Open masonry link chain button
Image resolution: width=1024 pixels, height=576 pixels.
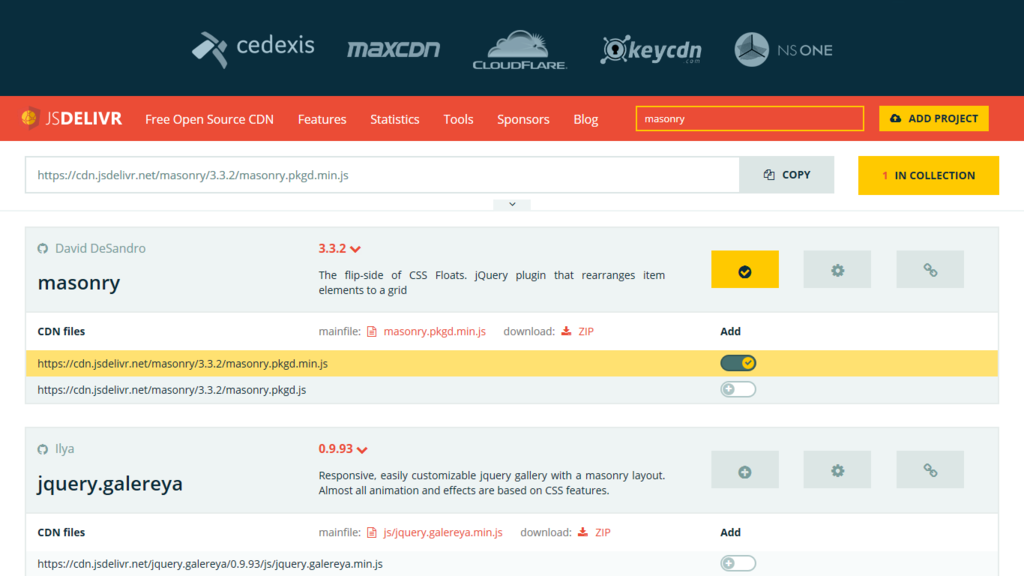click(930, 269)
